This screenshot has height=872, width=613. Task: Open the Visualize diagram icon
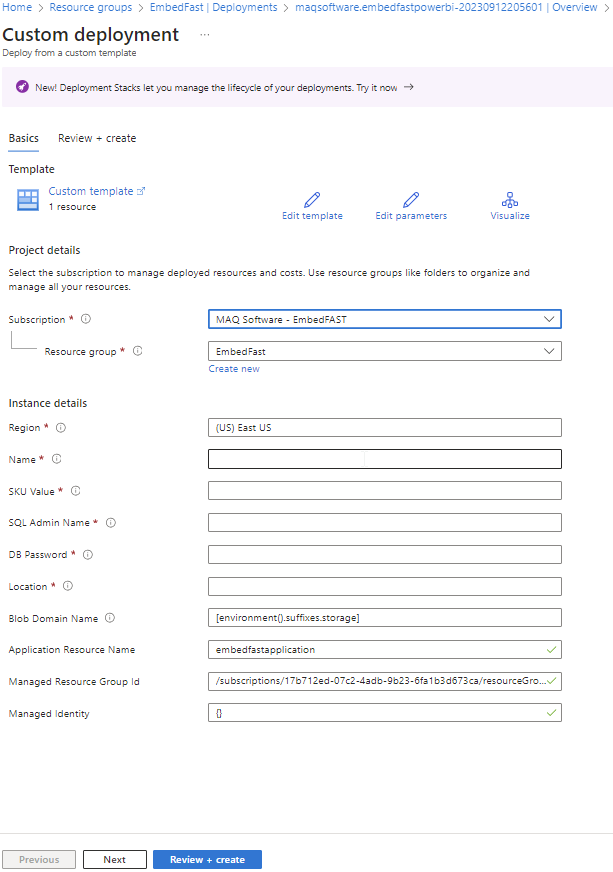click(510, 199)
